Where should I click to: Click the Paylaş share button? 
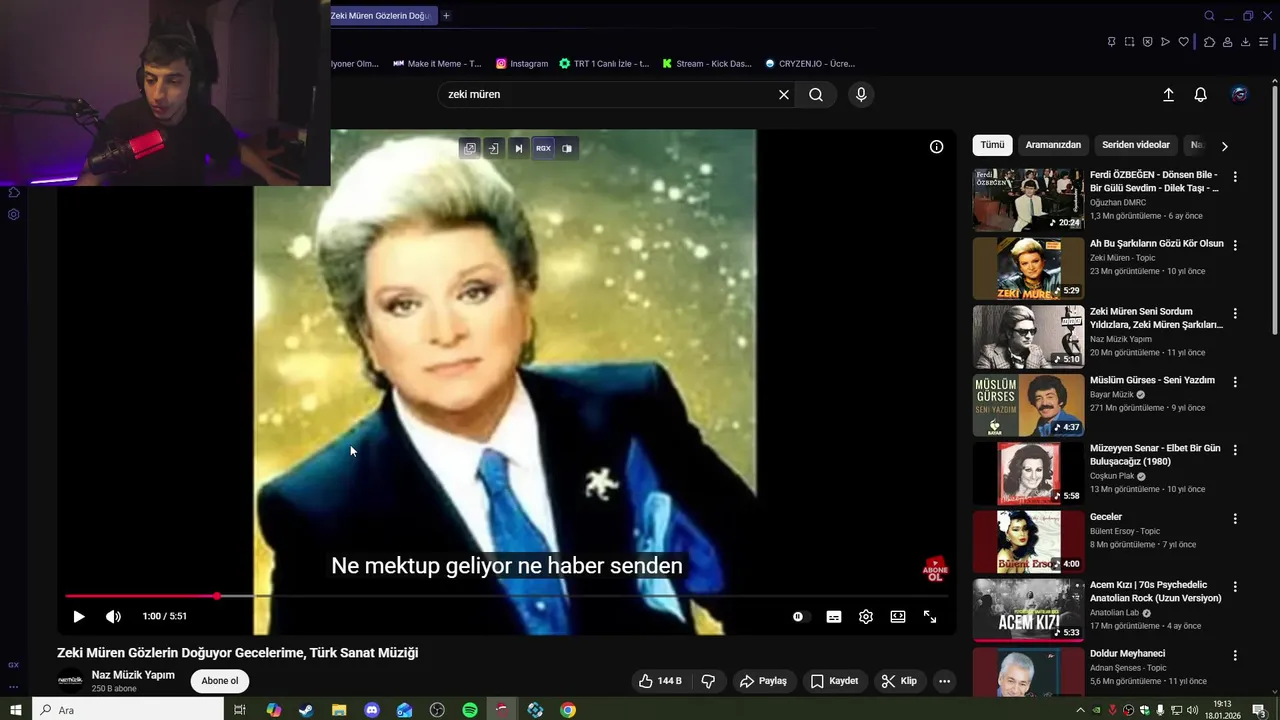coord(763,681)
